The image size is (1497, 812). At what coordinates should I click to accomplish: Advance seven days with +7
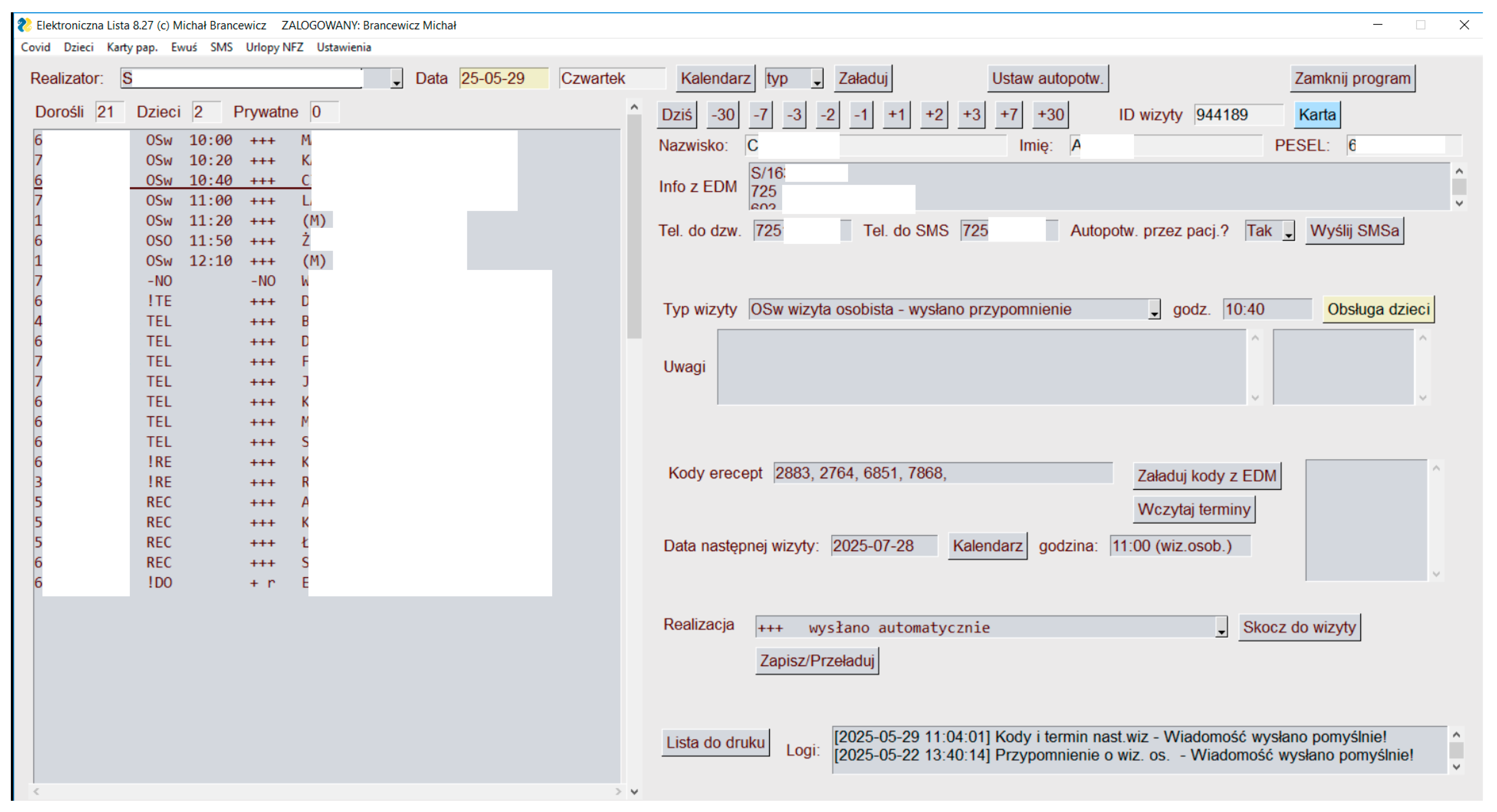click(x=1009, y=114)
